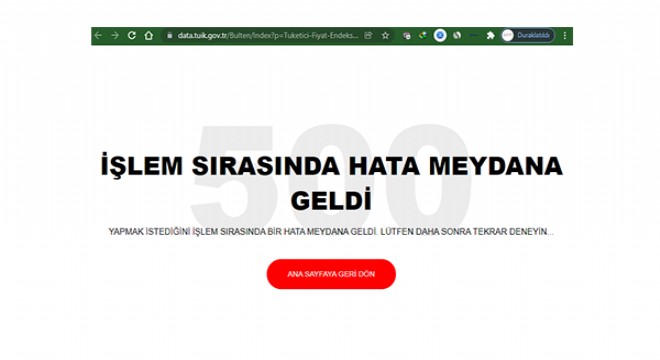The image size is (660, 360).
Task: Click the browser forward arrow
Action: click(115, 36)
